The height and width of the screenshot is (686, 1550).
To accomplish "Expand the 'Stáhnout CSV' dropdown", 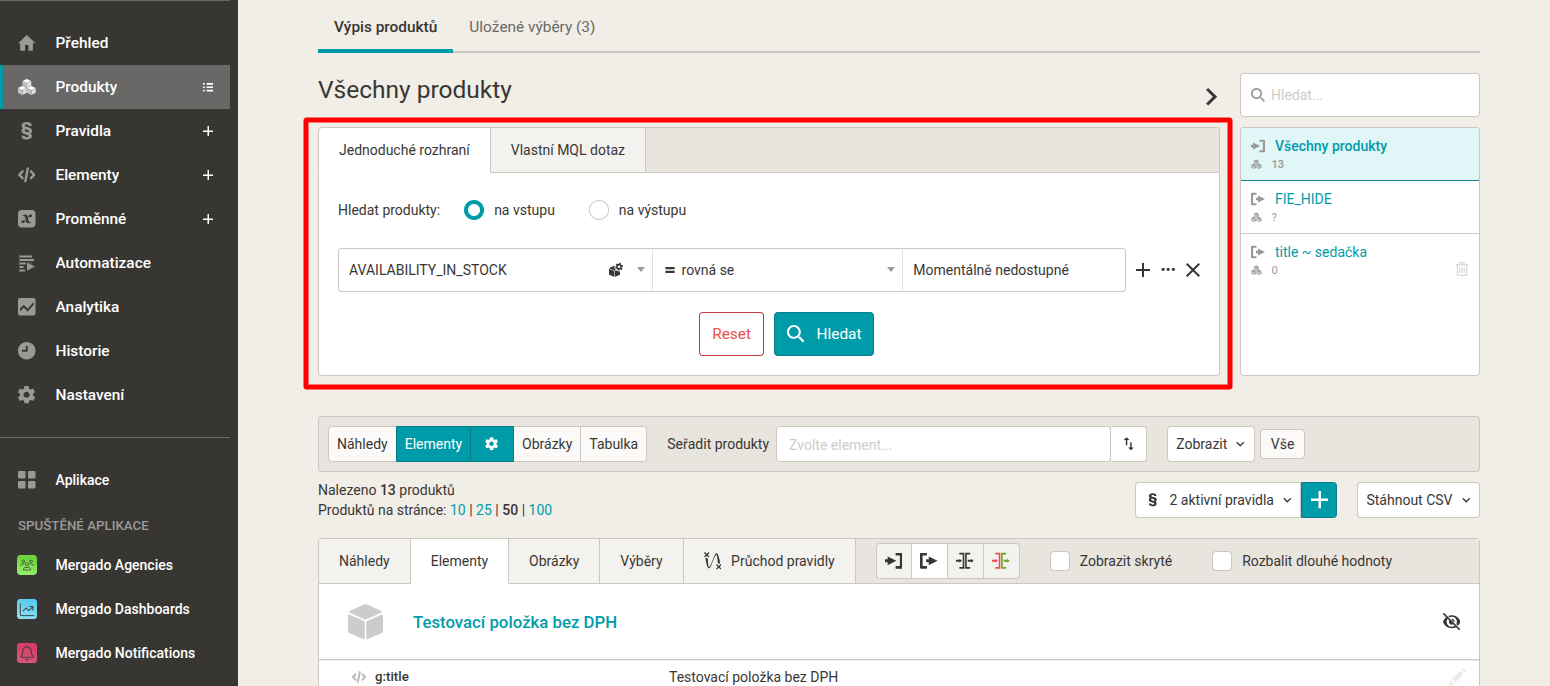I will [x=1417, y=500].
